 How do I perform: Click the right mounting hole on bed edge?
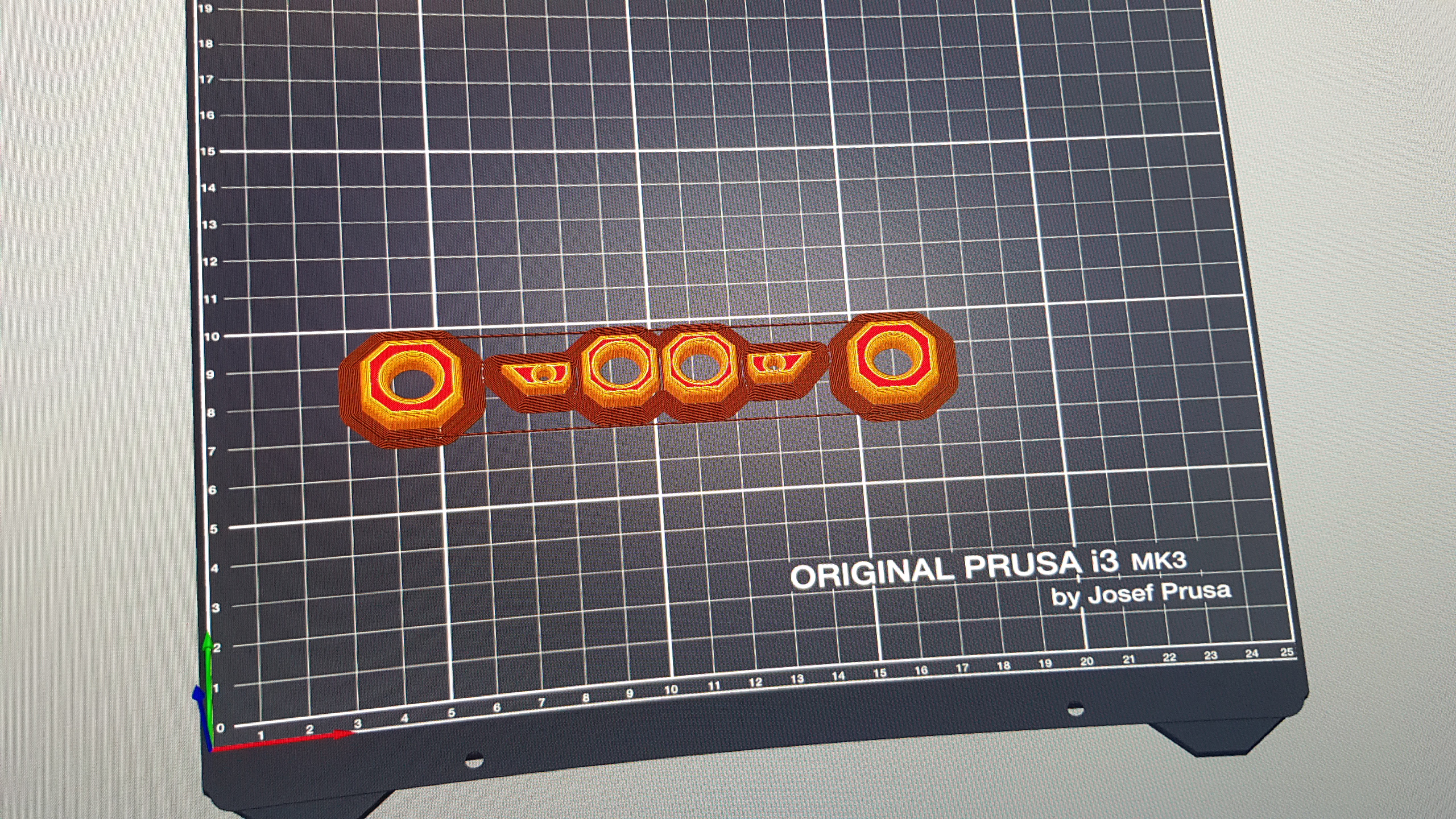1074,709
